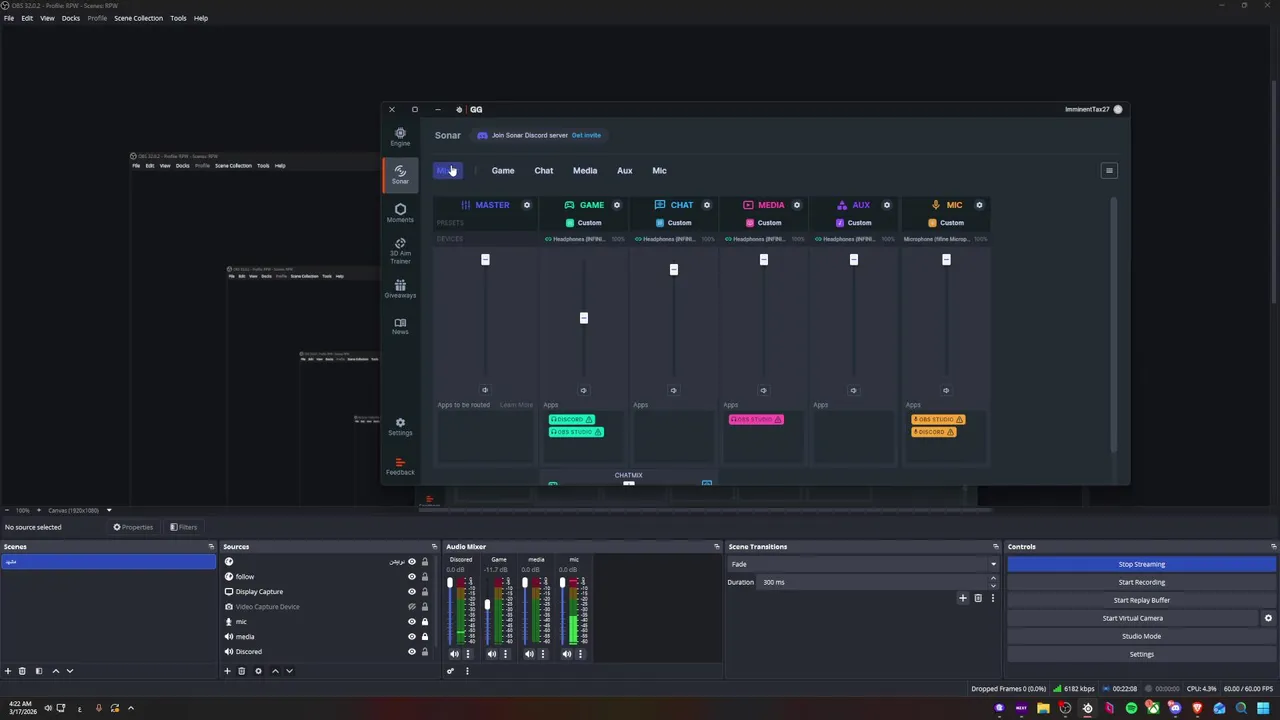This screenshot has width=1280, height=720.
Task: Open 3D Aim Trainer in GG sidebar
Action: tap(400, 250)
